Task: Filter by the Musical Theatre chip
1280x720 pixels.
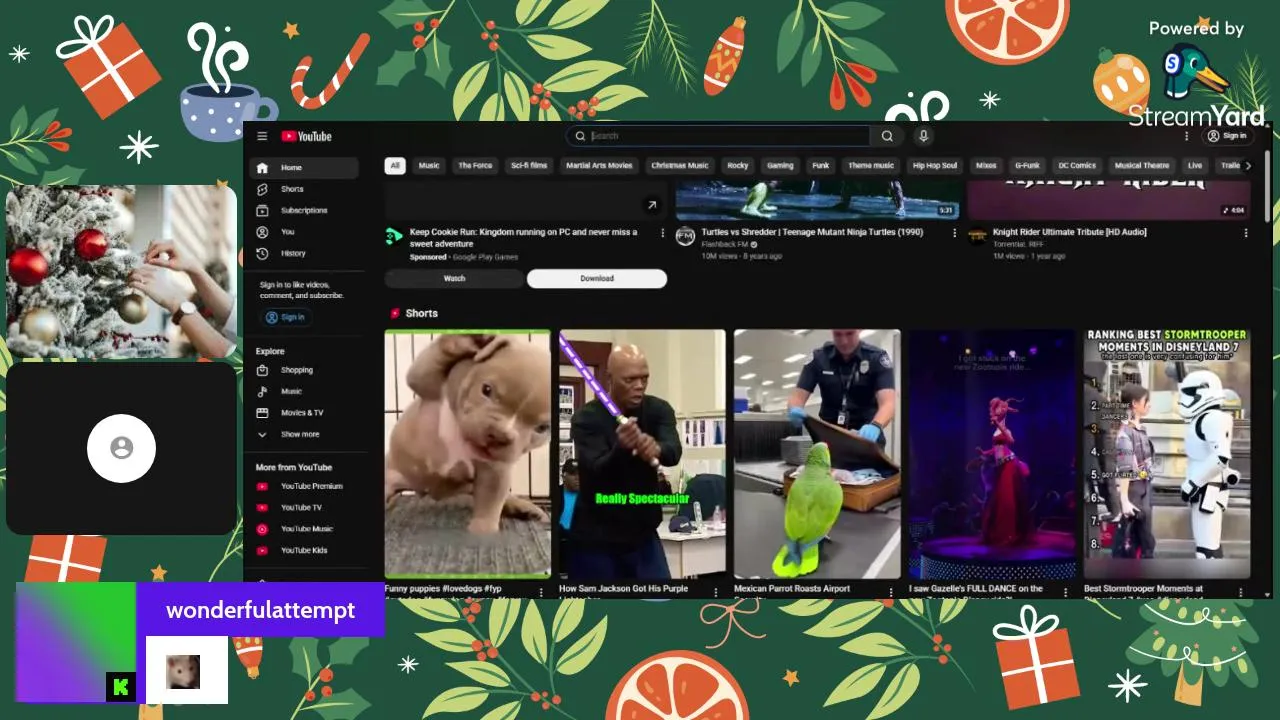Action: pos(1142,166)
